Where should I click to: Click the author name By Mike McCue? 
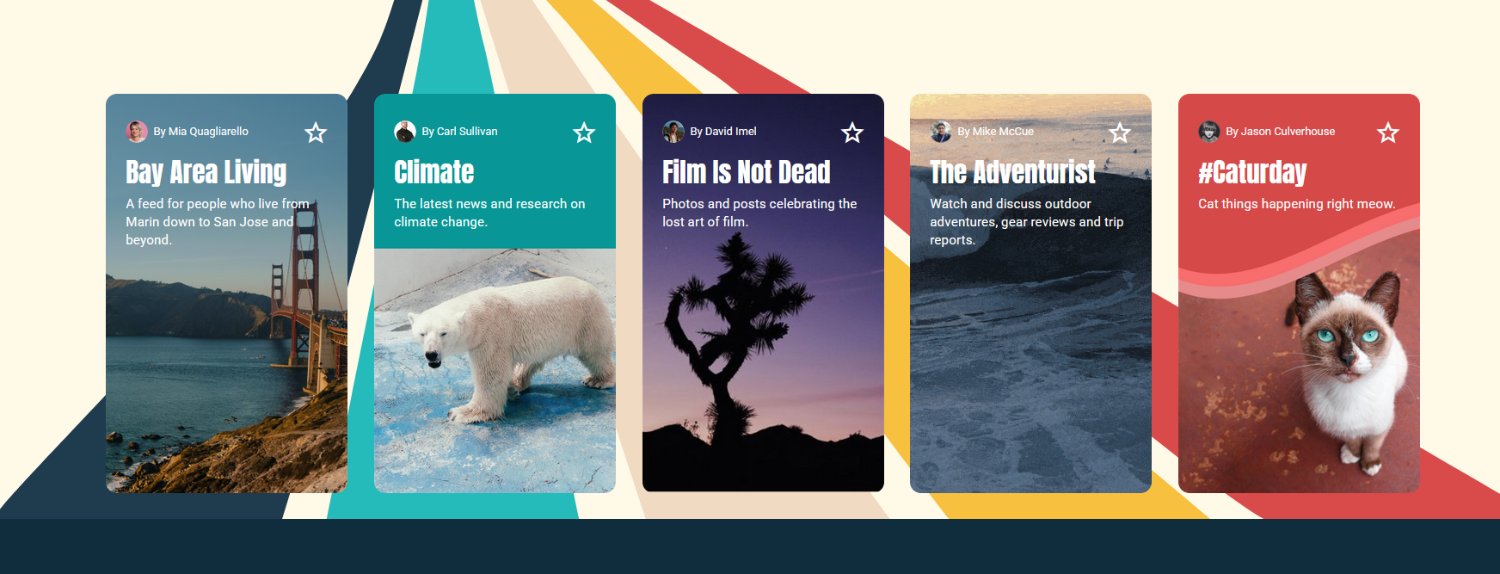click(995, 132)
